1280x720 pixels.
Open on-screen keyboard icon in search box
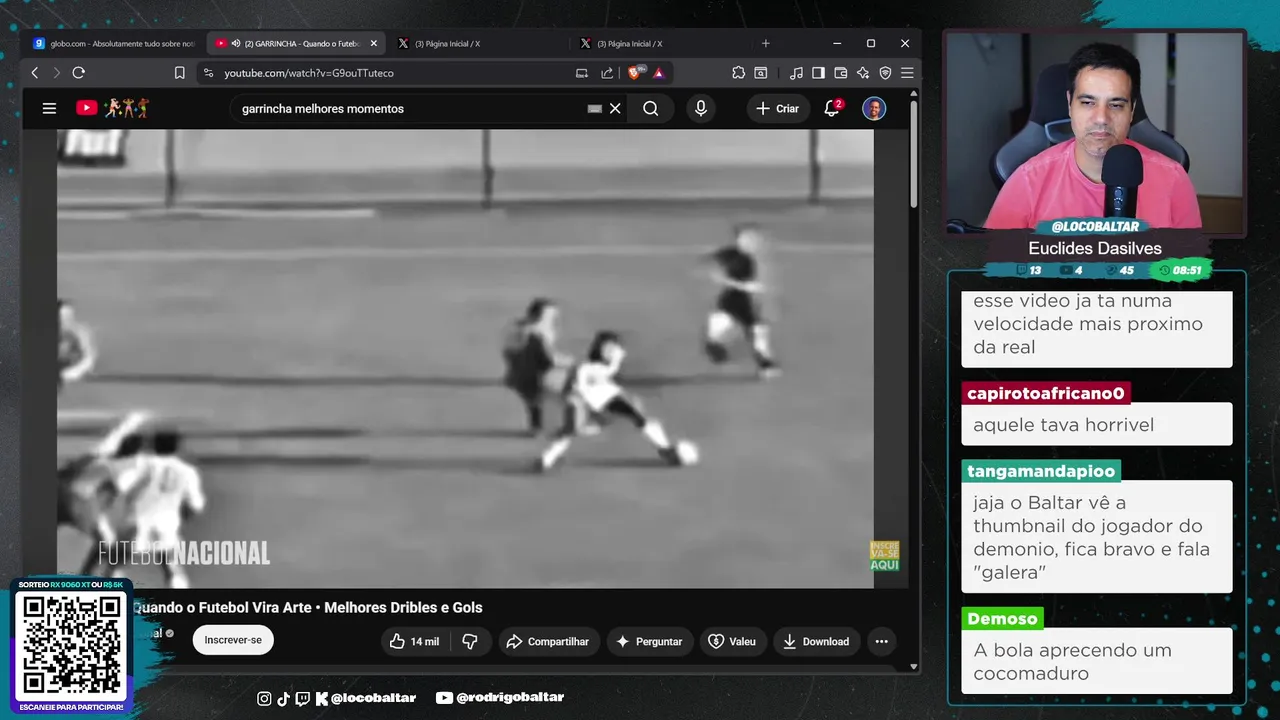pyautogui.click(x=595, y=108)
